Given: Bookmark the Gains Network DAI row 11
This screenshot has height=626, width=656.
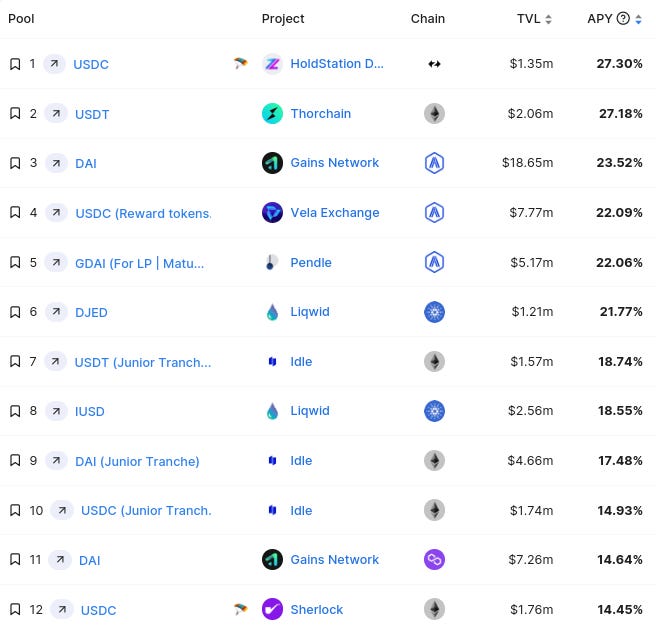Looking at the screenshot, I should (x=15, y=559).
